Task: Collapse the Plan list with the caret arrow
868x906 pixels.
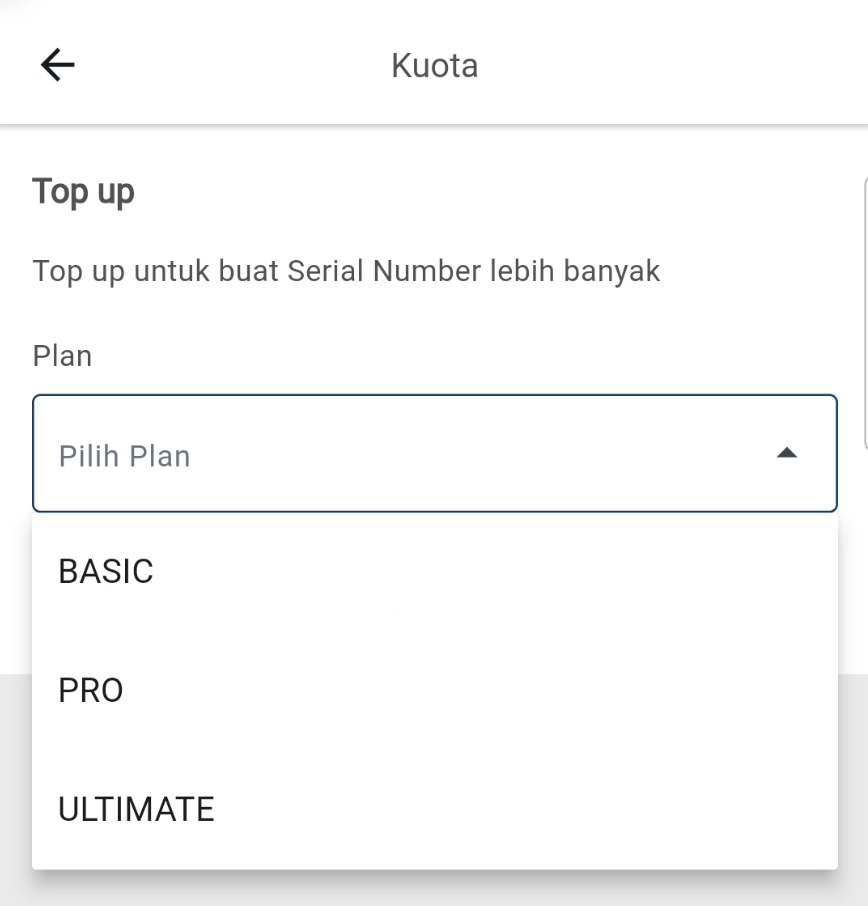Action: click(x=787, y=455)
